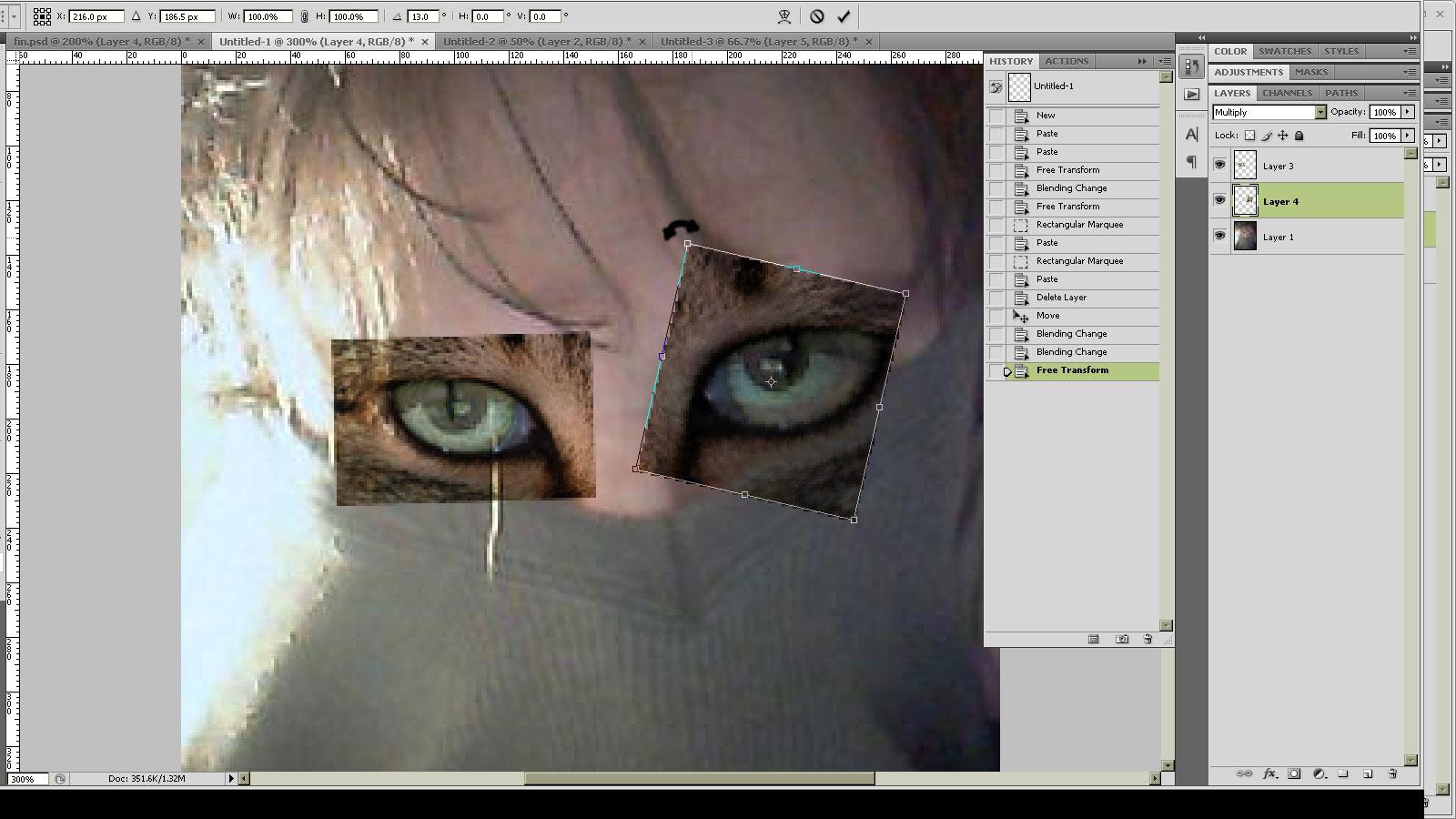1456x819 pixels.
Task: Open the Actions panel play dock icon
Action: [x=1192, y=95]
